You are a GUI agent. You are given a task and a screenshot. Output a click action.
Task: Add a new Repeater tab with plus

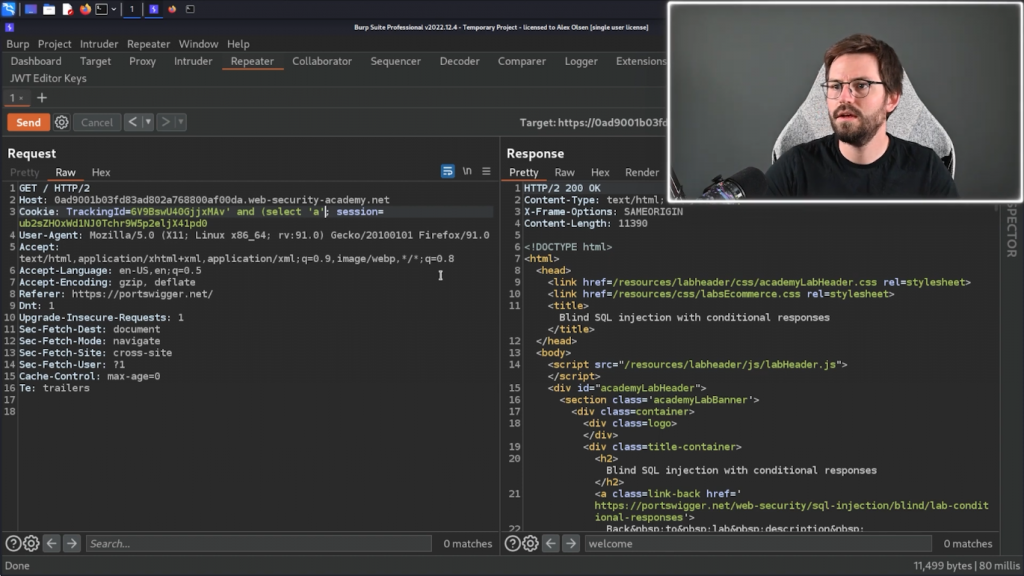42,98
